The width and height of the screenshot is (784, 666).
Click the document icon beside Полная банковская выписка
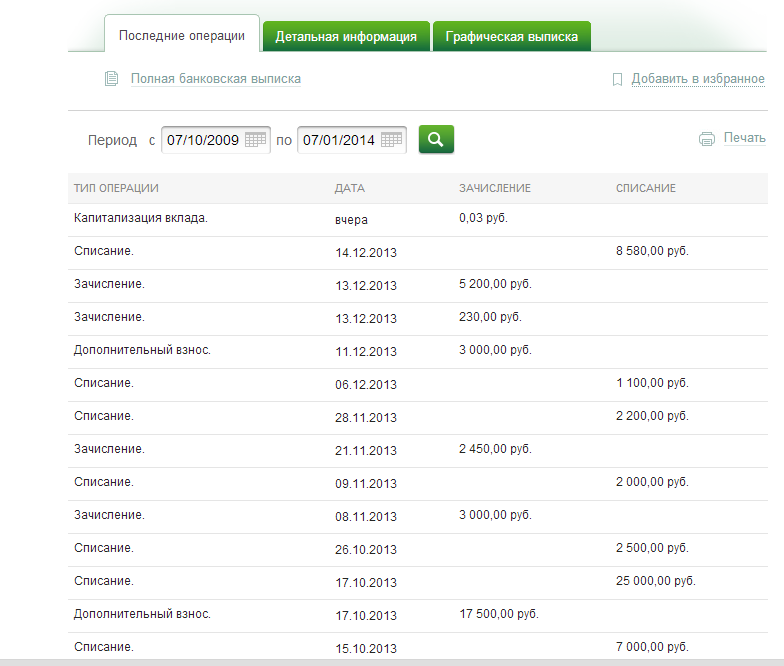tap(112, 78)
